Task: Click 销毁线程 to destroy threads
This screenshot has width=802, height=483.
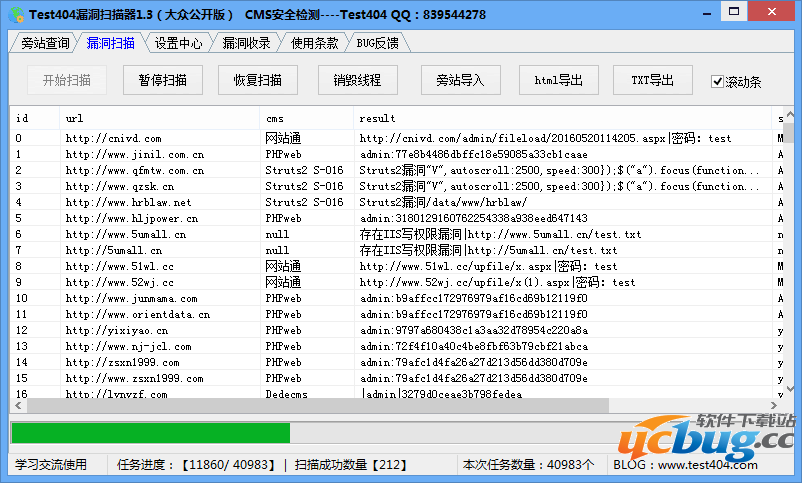Action: (x=357, y=80)
